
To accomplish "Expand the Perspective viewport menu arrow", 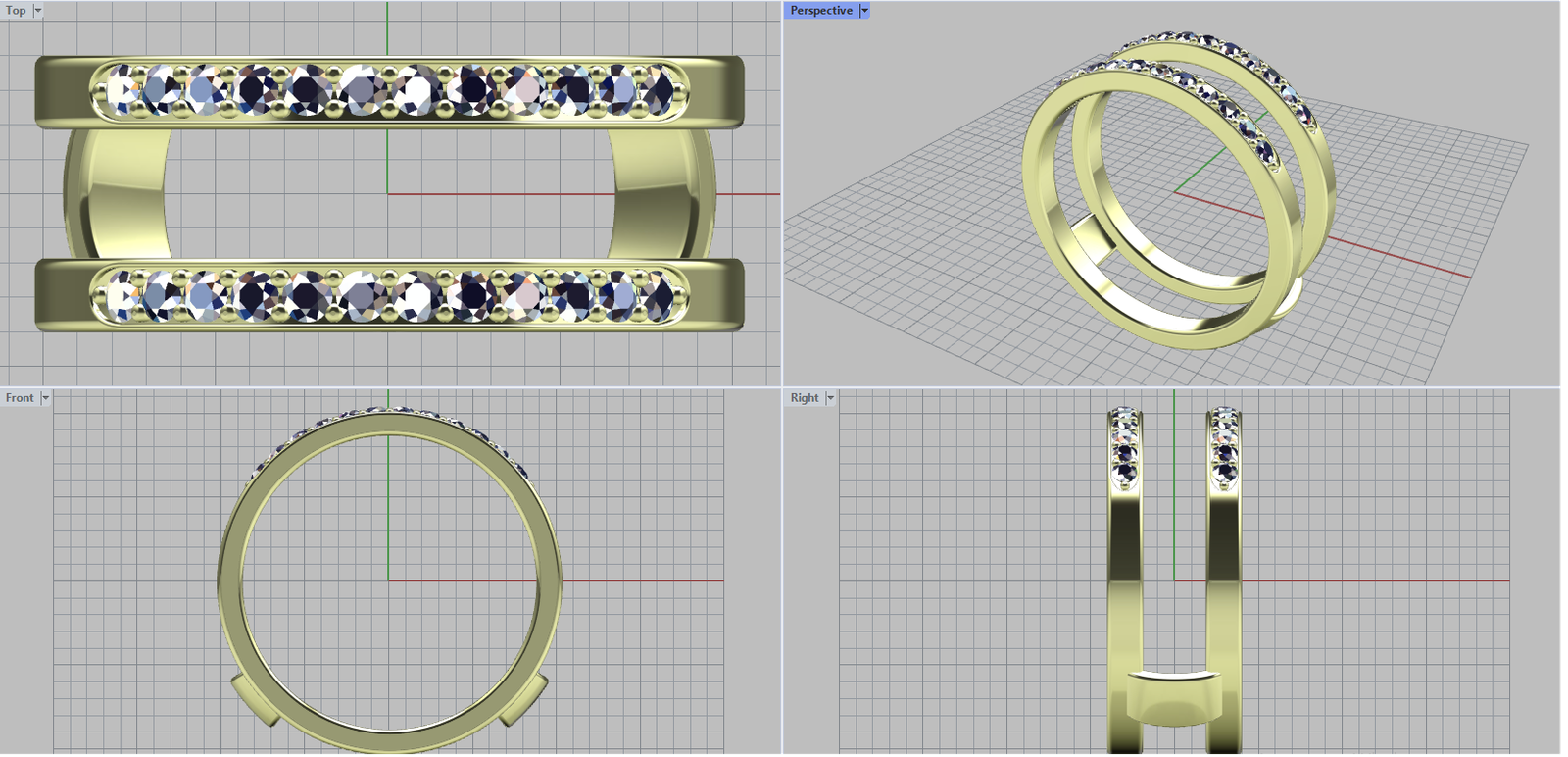I will tap(864, 11).
